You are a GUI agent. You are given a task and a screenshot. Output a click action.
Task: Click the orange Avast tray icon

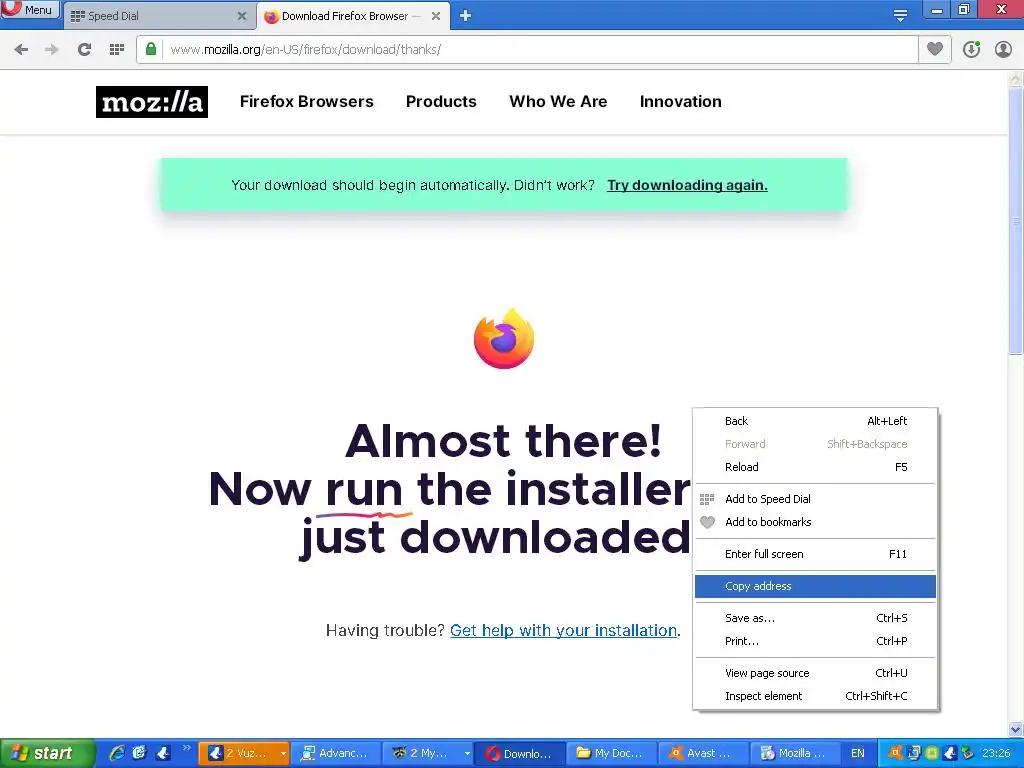895,753
